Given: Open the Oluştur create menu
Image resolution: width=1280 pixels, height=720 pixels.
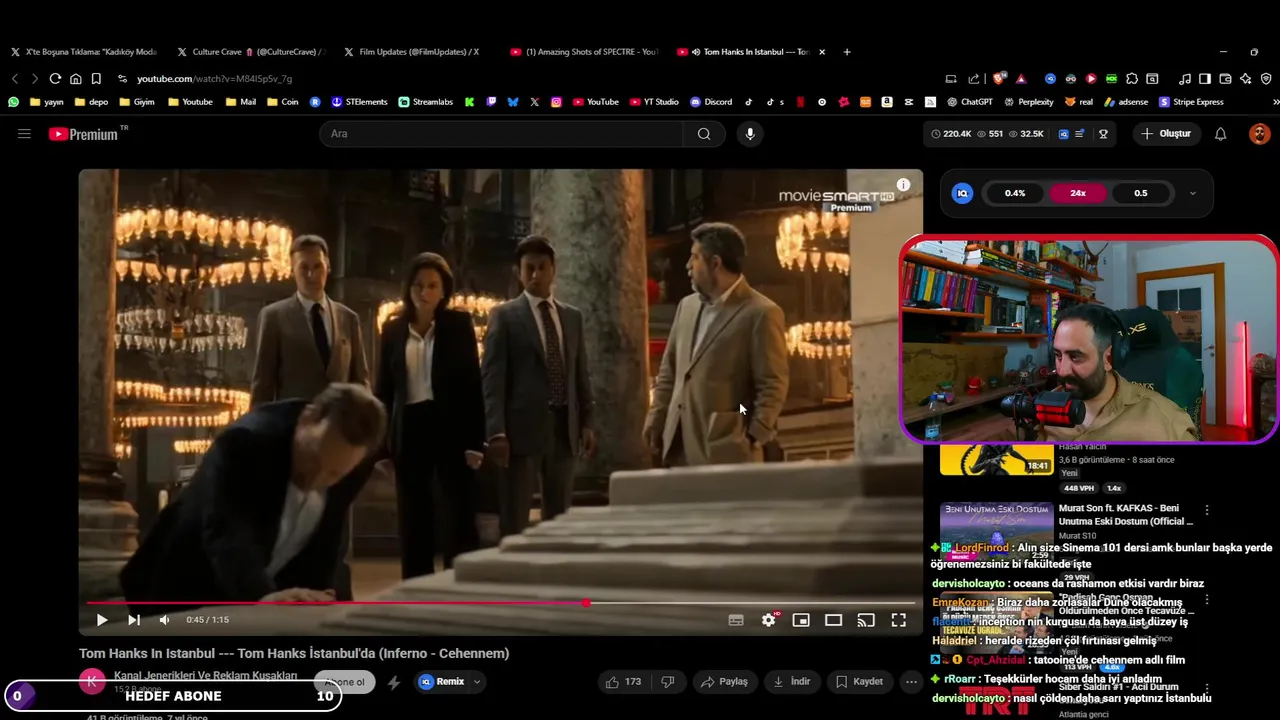Looking at the screenshot, I should pyautogui.click(x=1167, y=133).
